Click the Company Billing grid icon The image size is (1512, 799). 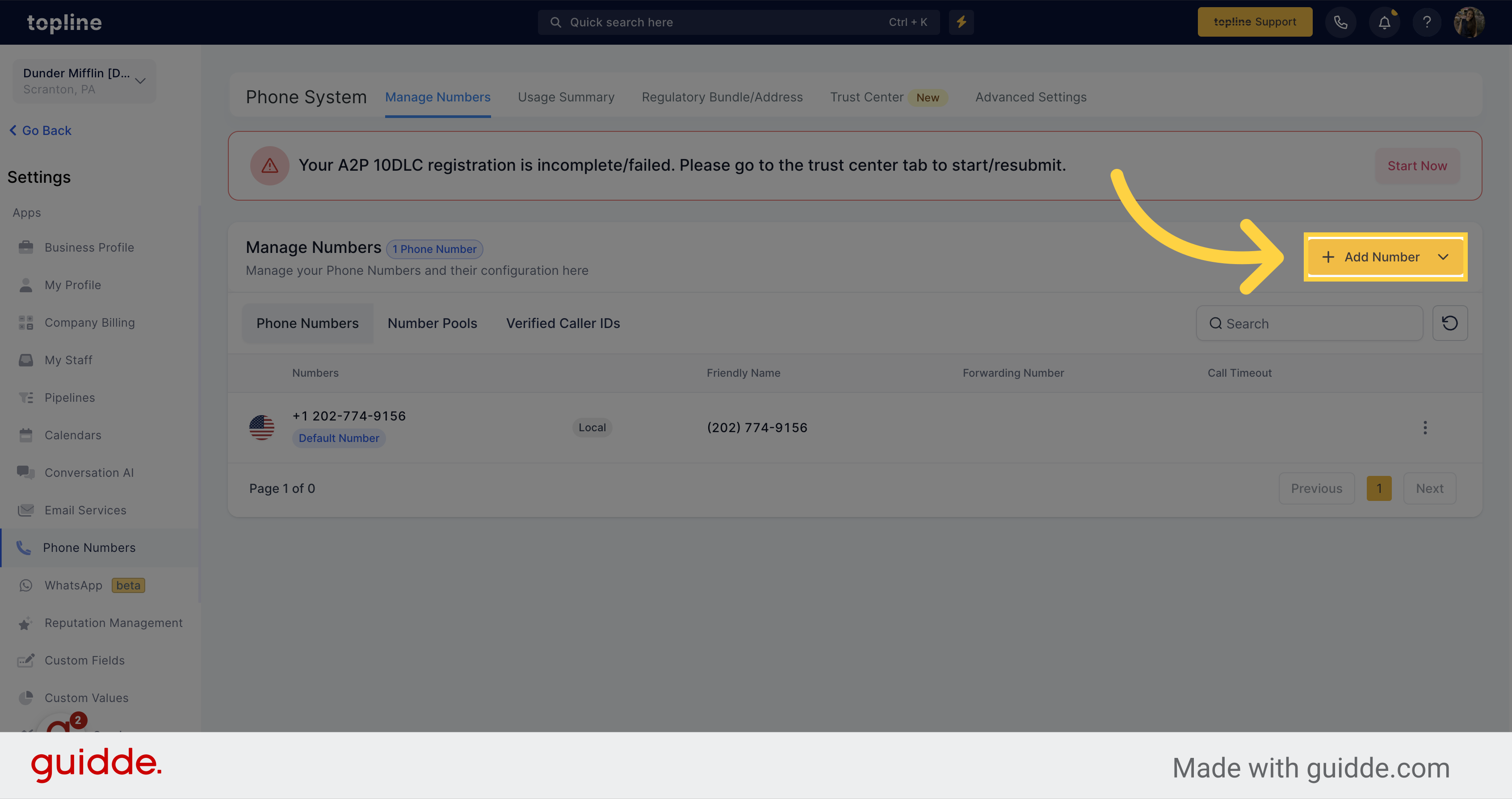coord(26,322)
